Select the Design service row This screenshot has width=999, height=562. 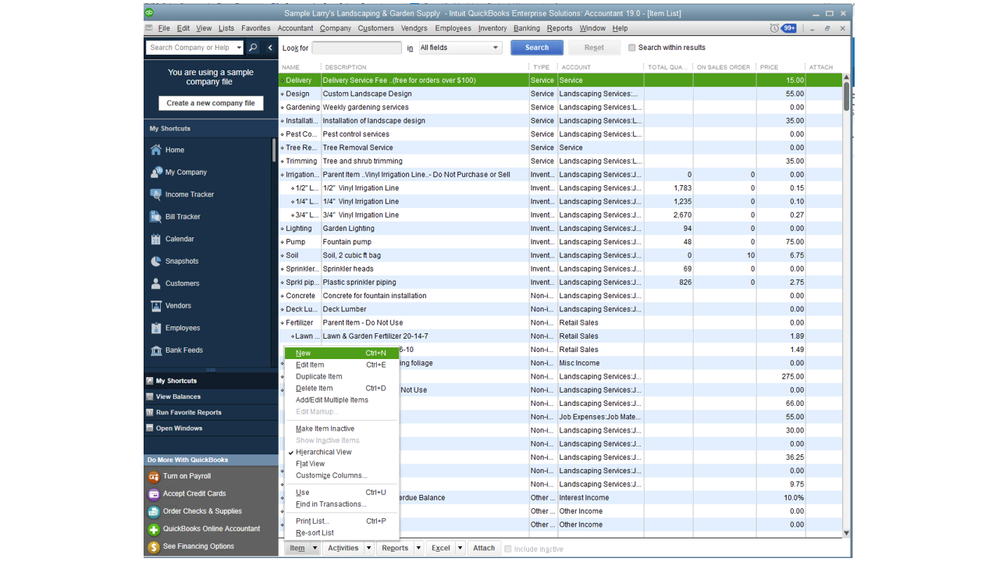coord(561,94)
